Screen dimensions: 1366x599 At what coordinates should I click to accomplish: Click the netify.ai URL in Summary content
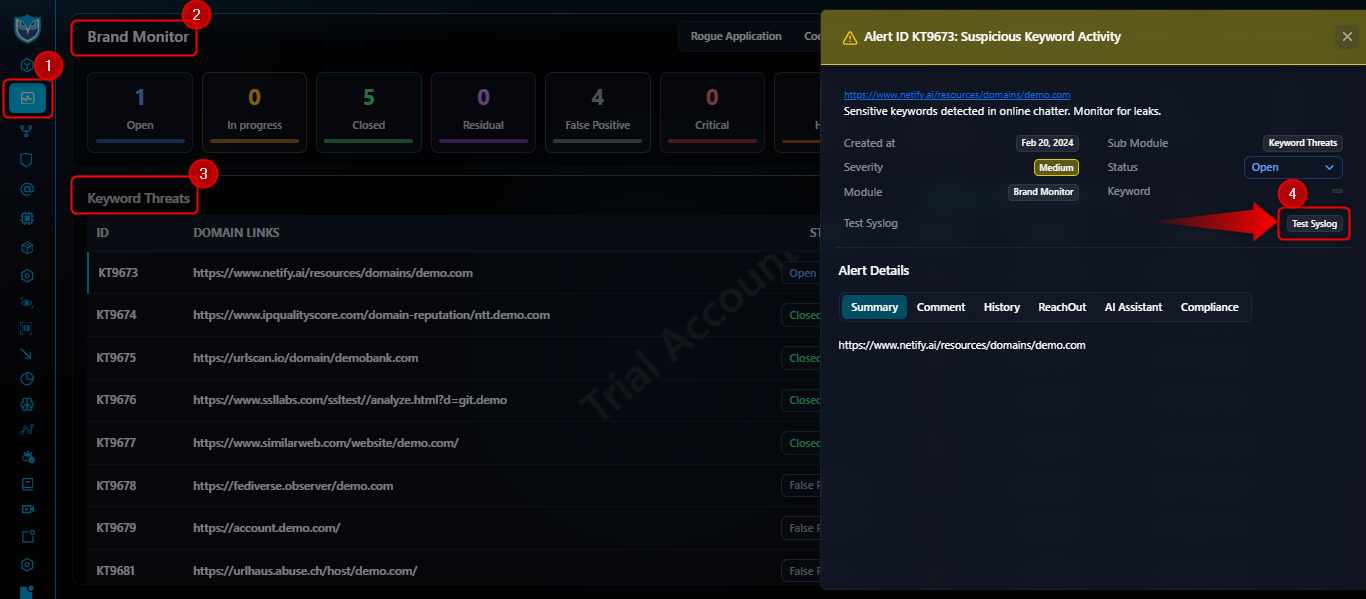[962, 345]
